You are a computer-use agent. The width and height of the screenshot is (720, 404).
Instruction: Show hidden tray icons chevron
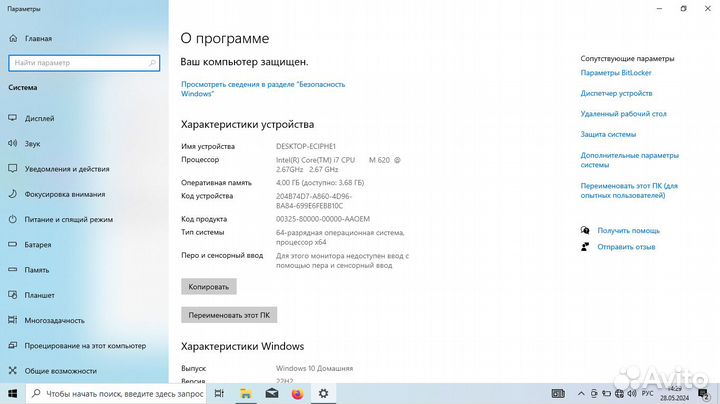581,393
